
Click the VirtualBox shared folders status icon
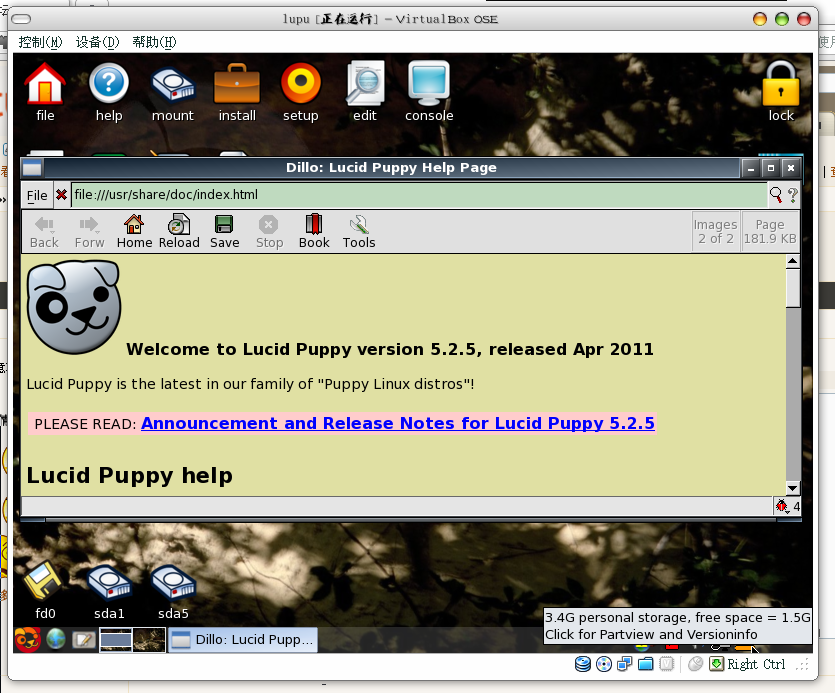coord(645,664)
